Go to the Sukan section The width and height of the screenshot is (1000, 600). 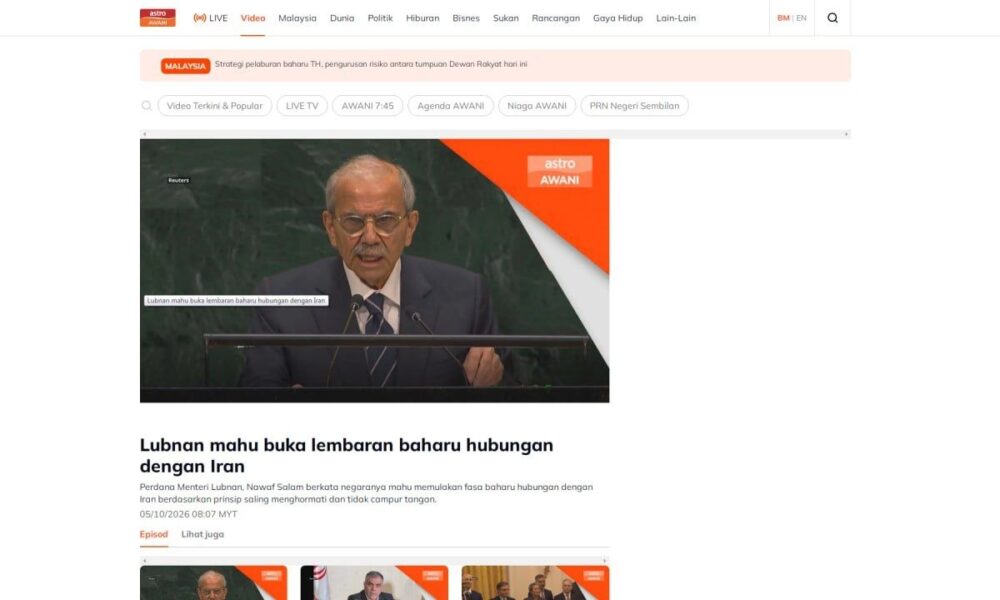(506, 18)
